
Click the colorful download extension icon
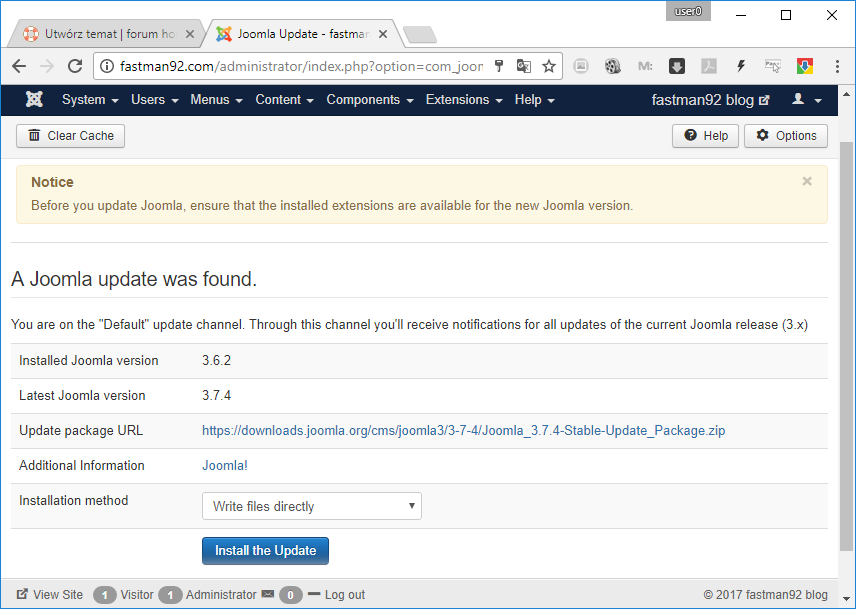tap(805, 67)
